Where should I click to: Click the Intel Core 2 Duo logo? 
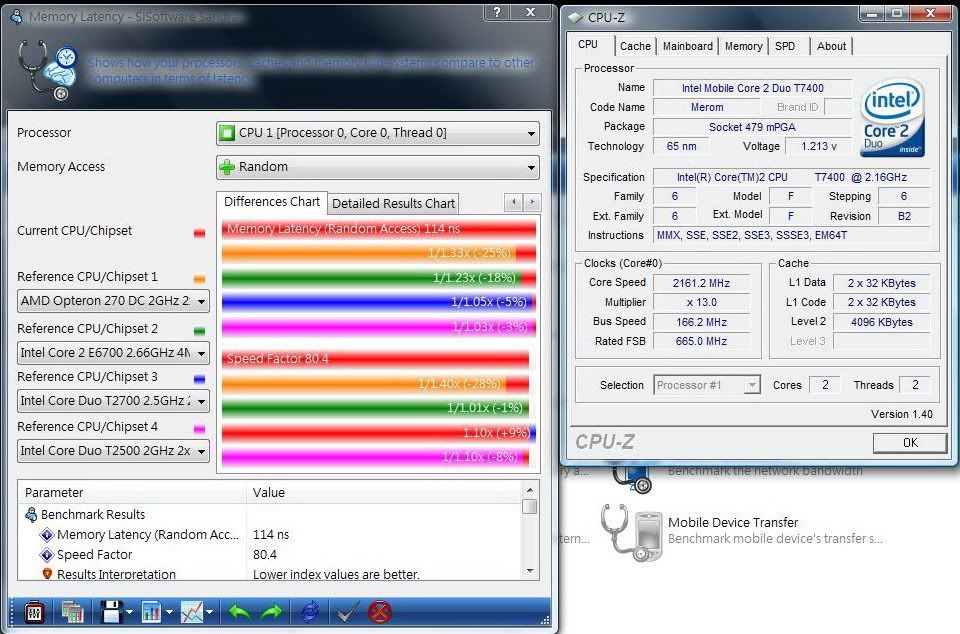point(891,117)
